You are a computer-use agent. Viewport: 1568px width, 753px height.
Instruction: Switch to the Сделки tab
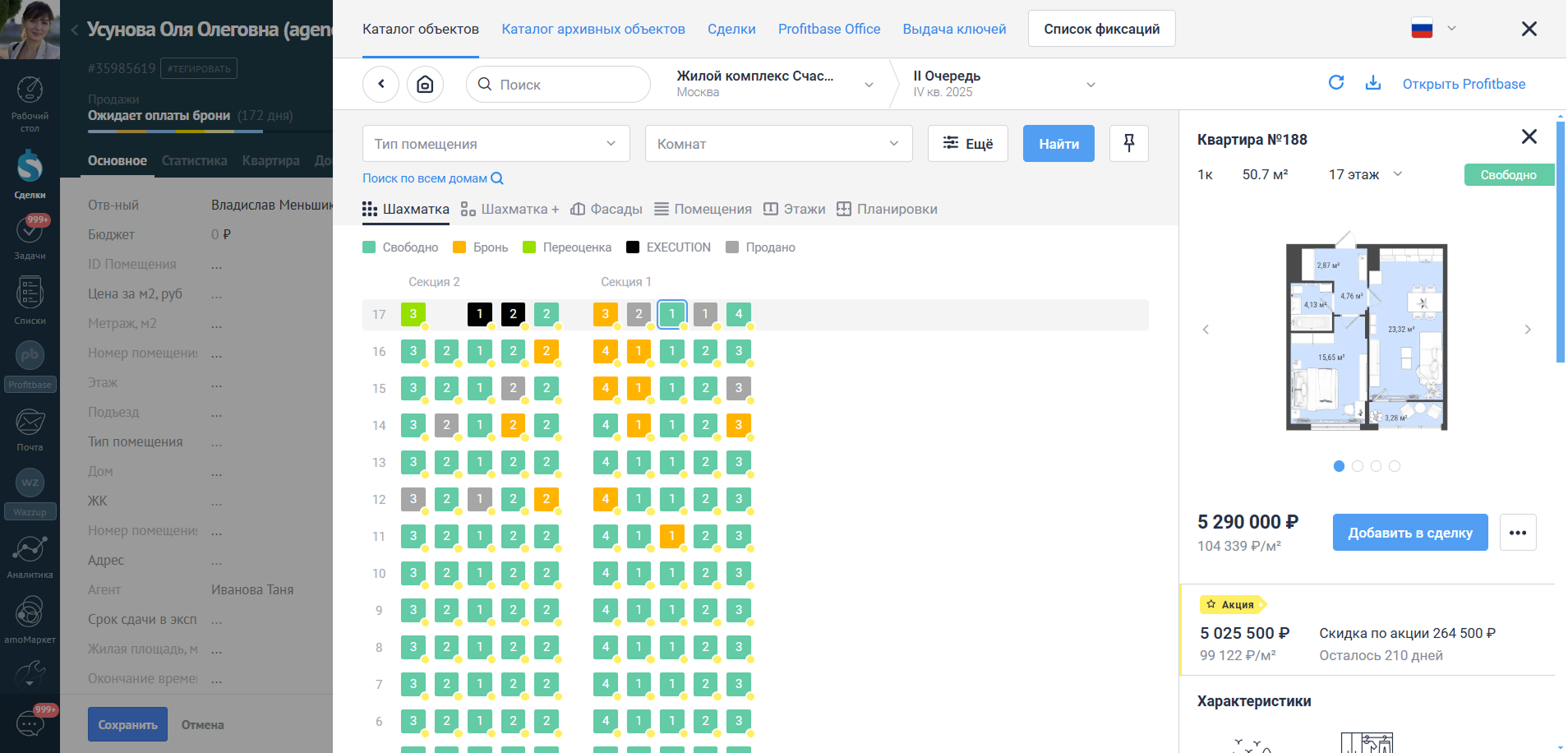point(731,29)
